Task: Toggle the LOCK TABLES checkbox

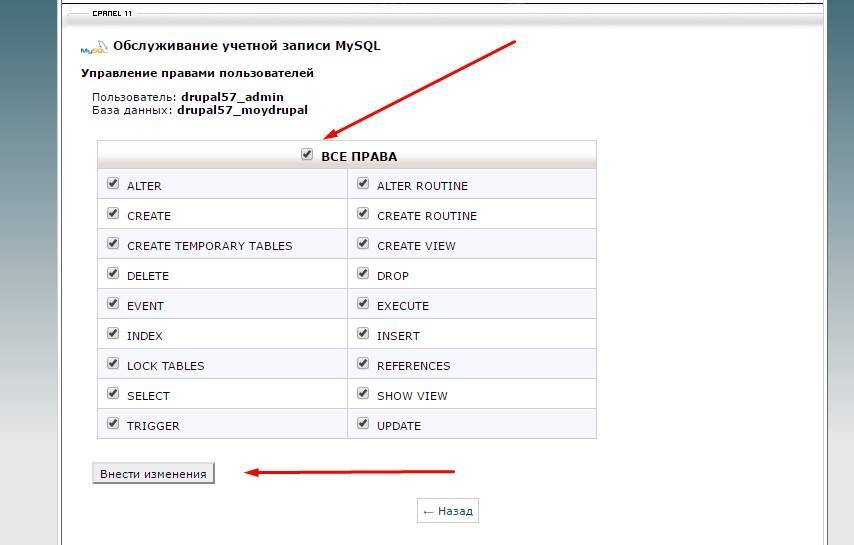Action: tap(113, 363)
